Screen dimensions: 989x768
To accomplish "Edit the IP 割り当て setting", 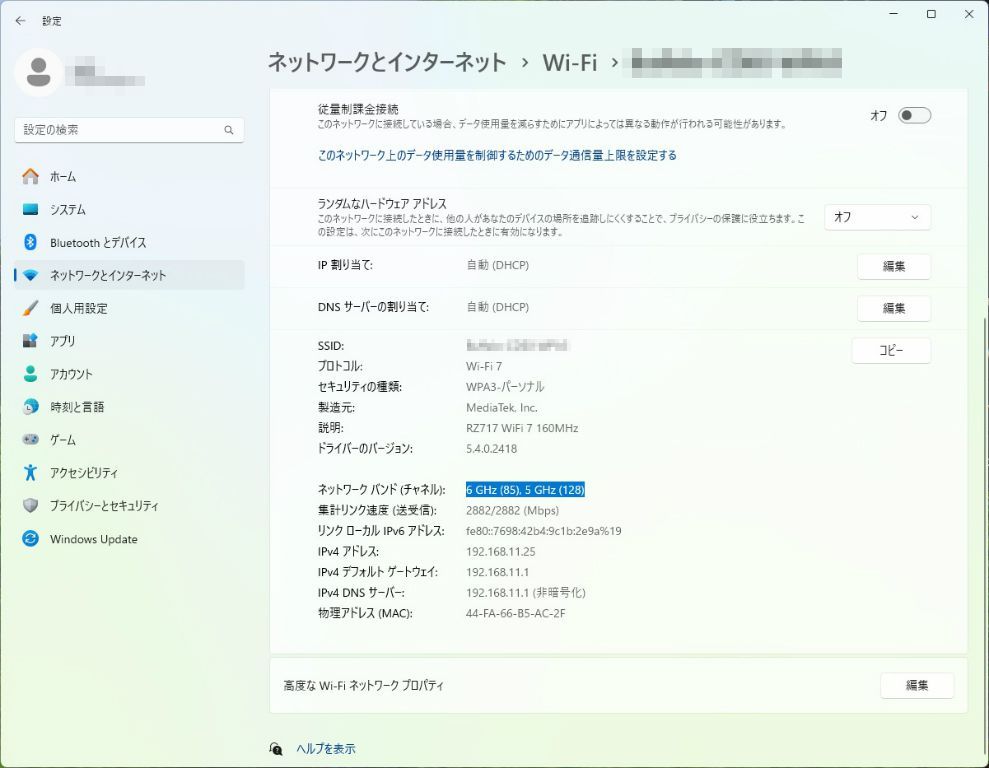I will click(893, 266).
